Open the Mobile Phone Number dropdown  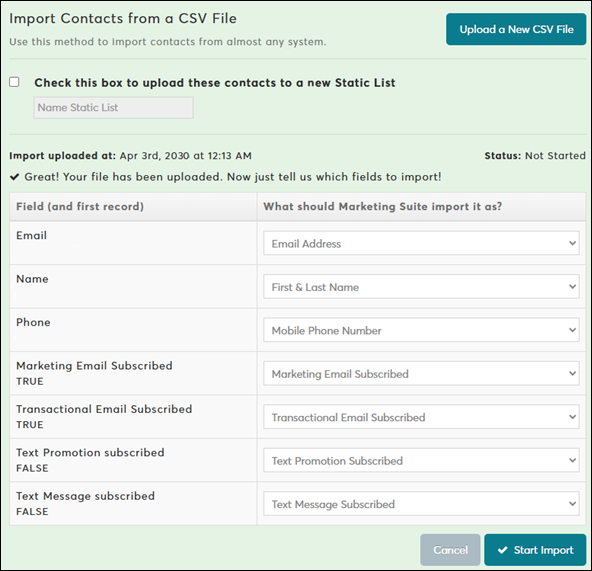tap(421, 330)
